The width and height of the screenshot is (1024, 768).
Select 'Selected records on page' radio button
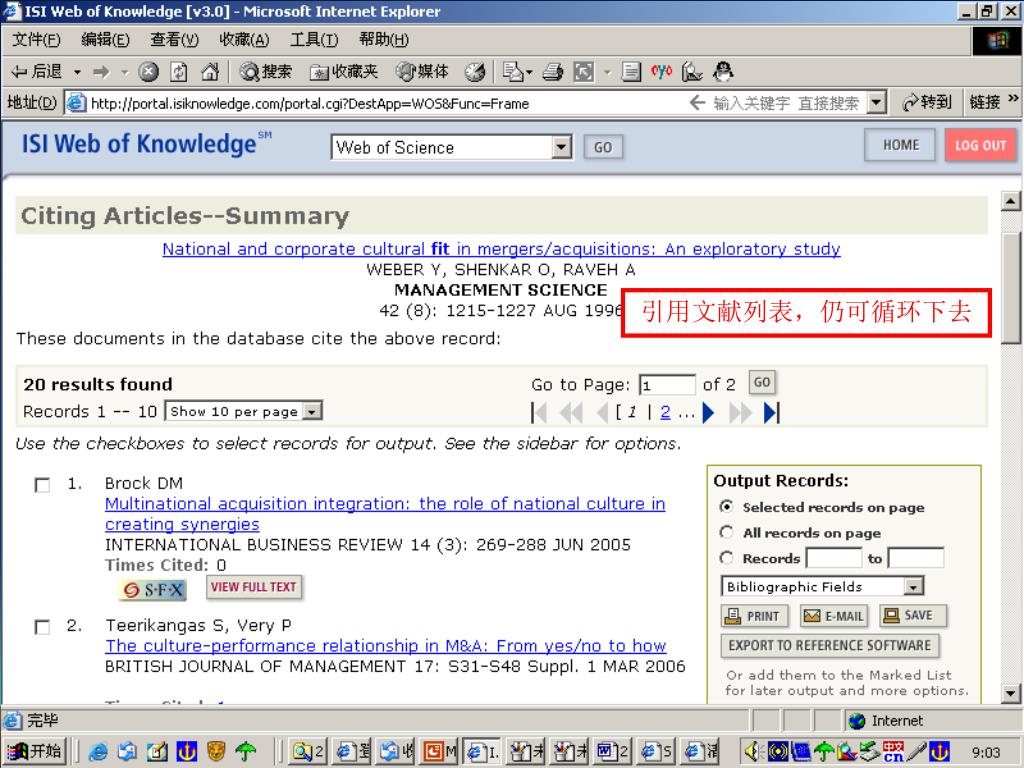pos(726,507)
